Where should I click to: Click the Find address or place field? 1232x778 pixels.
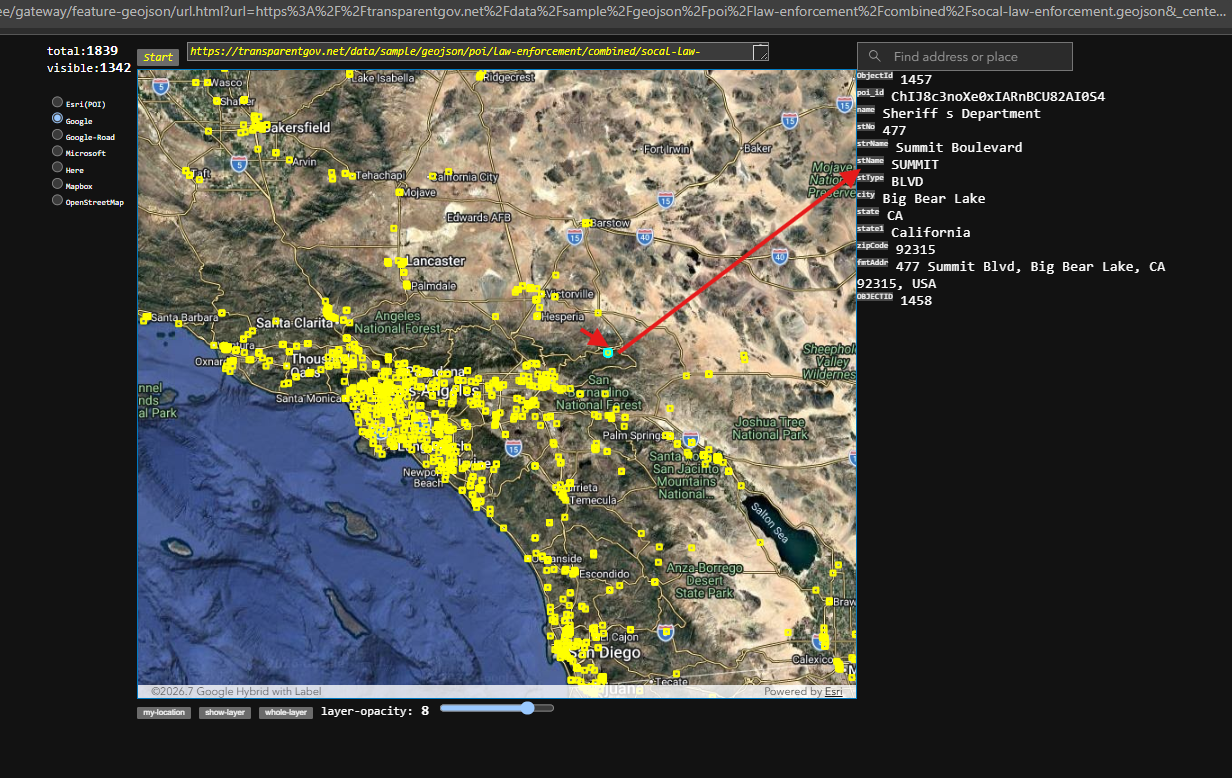click(964, 57)
